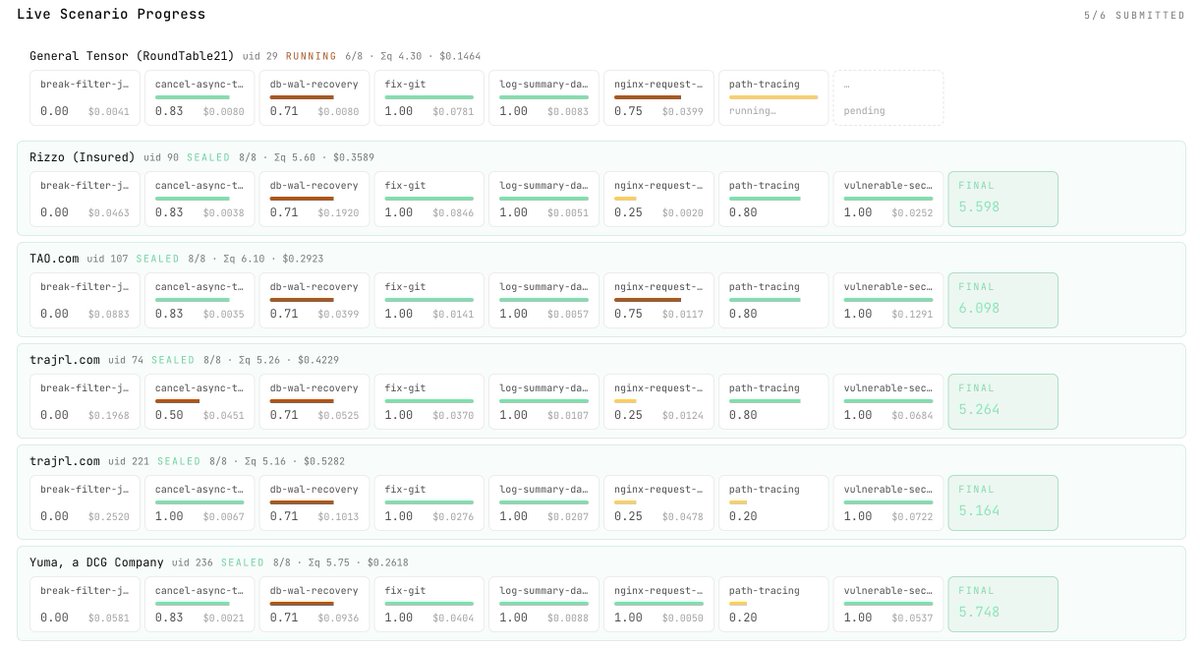Click the $0.1013 cost value

coord(338,517)
